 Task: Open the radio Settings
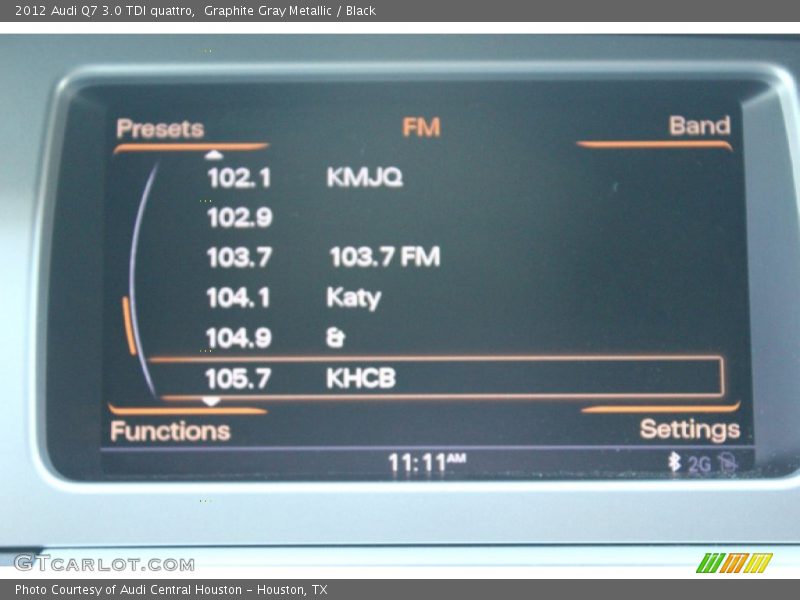click(x=689, y=430)
